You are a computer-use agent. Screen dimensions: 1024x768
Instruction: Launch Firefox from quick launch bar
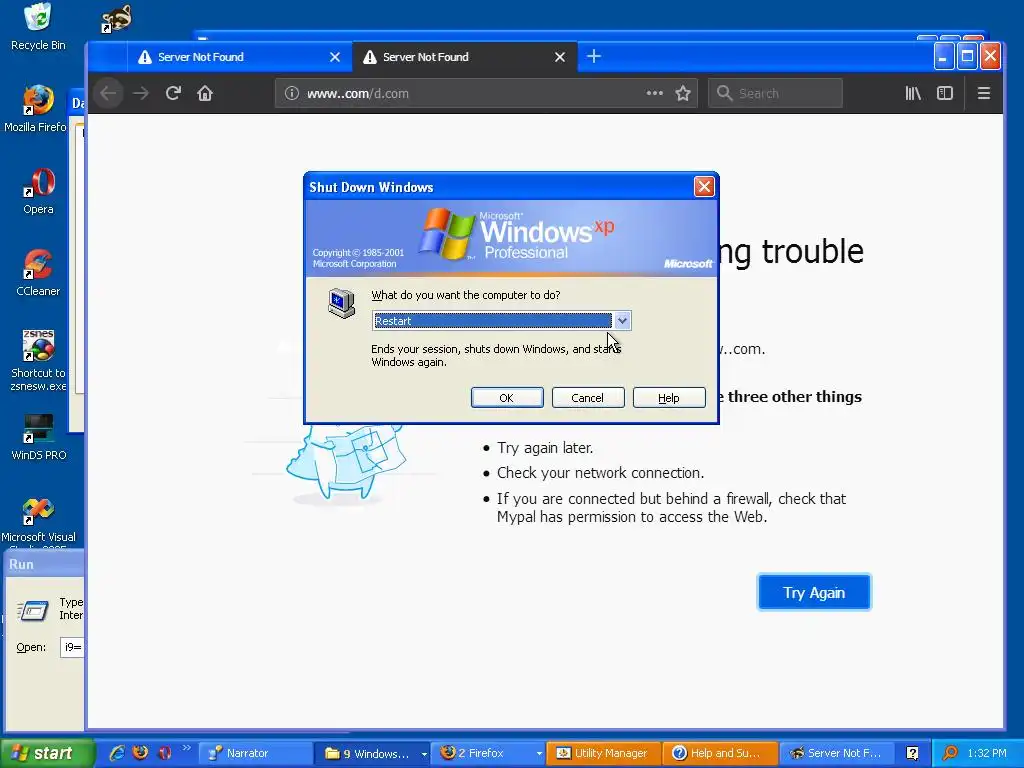[140, 753]
